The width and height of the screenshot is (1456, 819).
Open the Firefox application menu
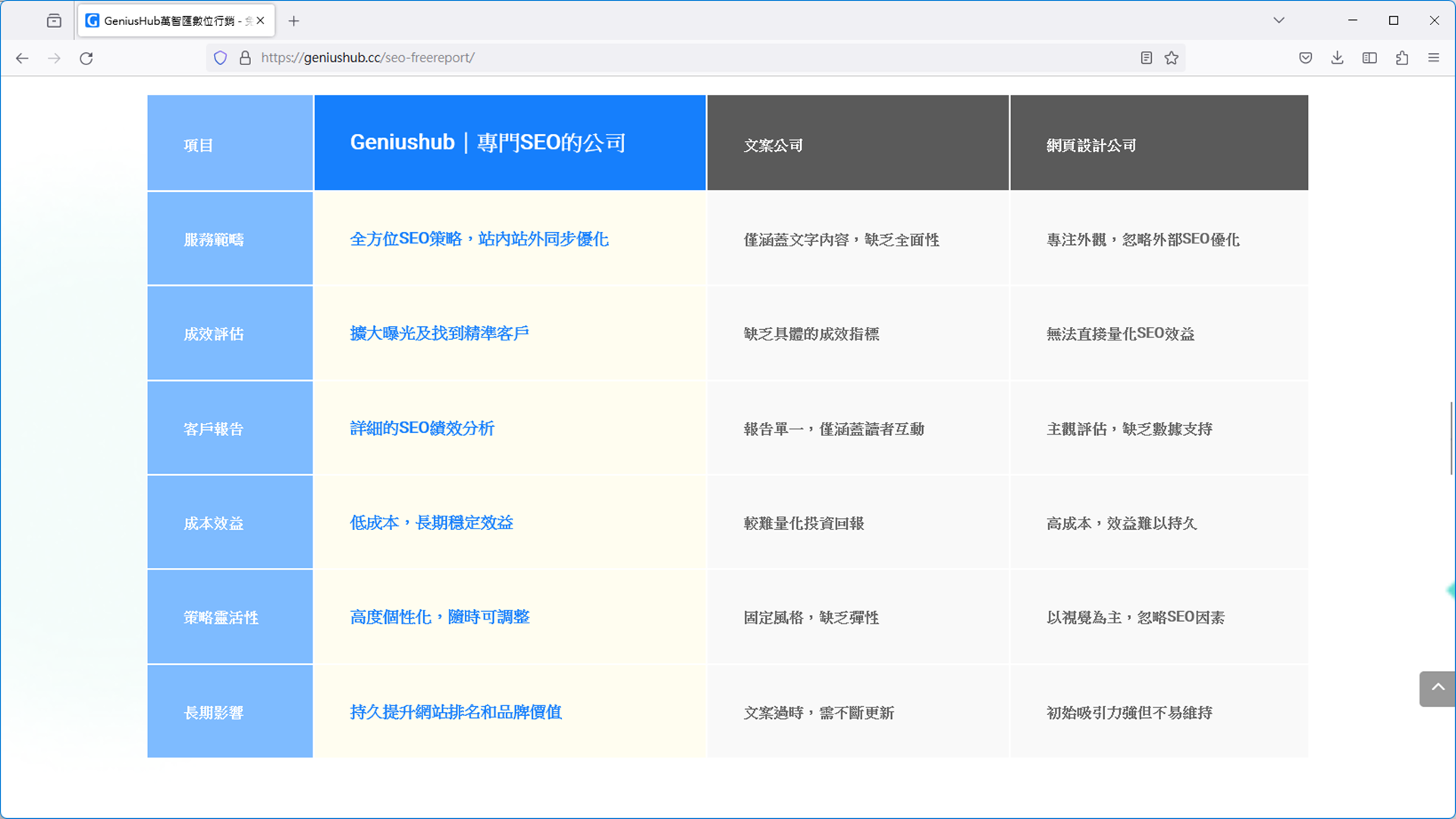click(1433, 58)
